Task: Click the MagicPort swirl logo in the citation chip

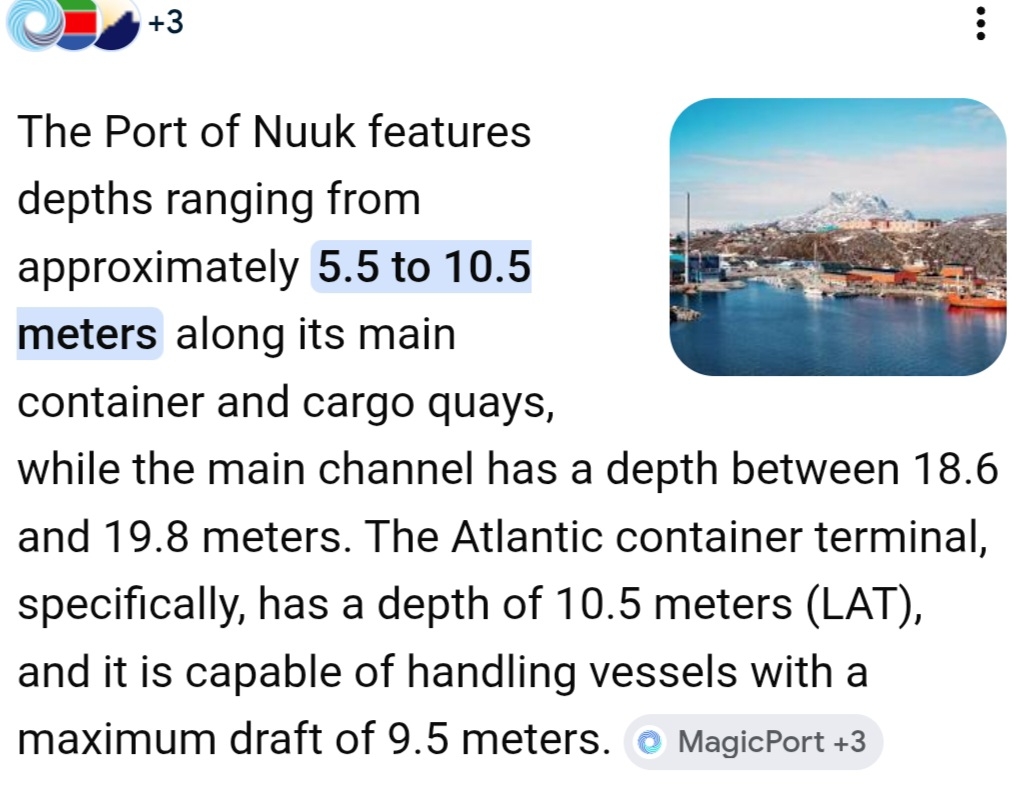Action: pos(652,743)
